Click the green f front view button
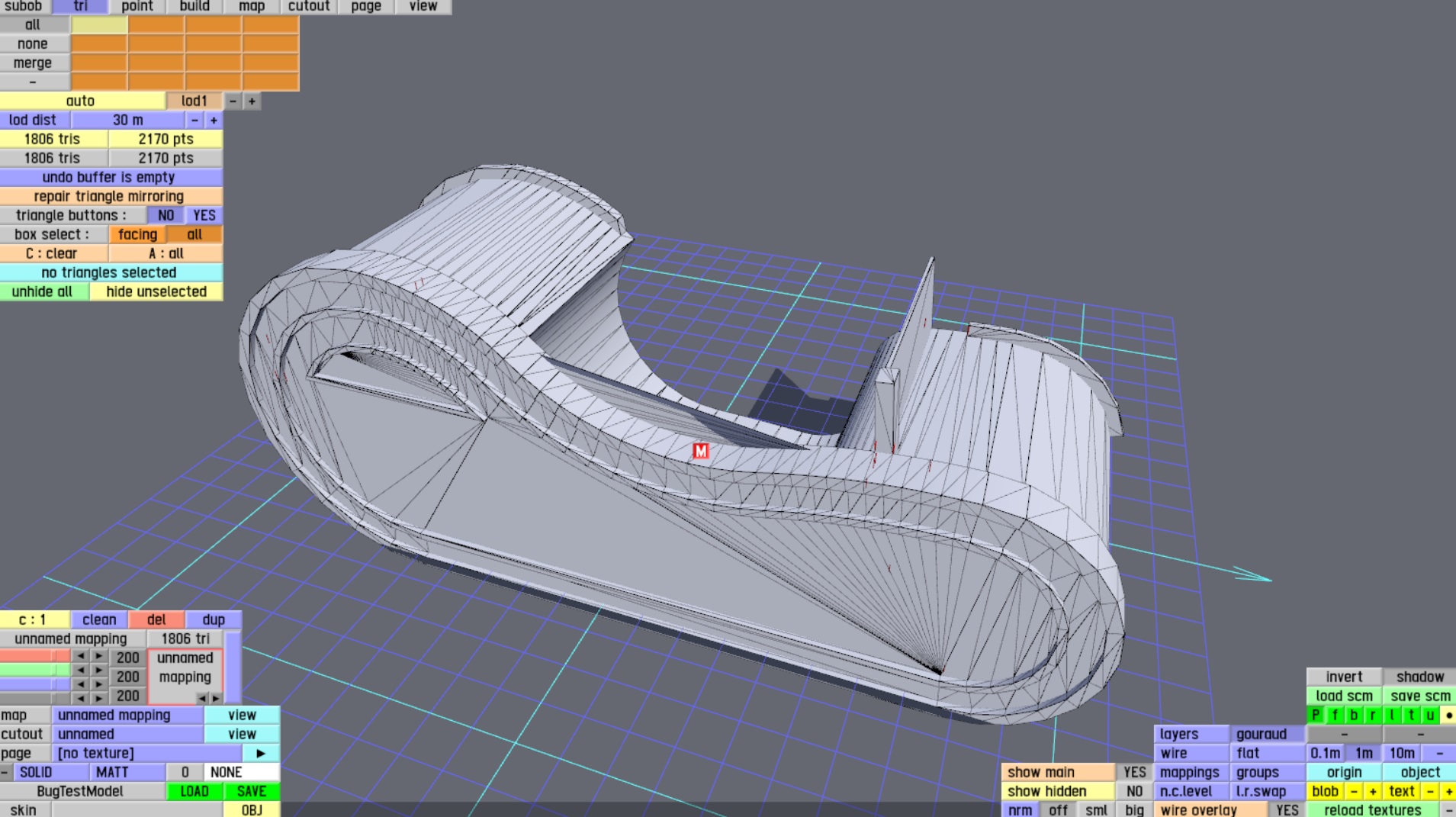 tap(1335, 715)
